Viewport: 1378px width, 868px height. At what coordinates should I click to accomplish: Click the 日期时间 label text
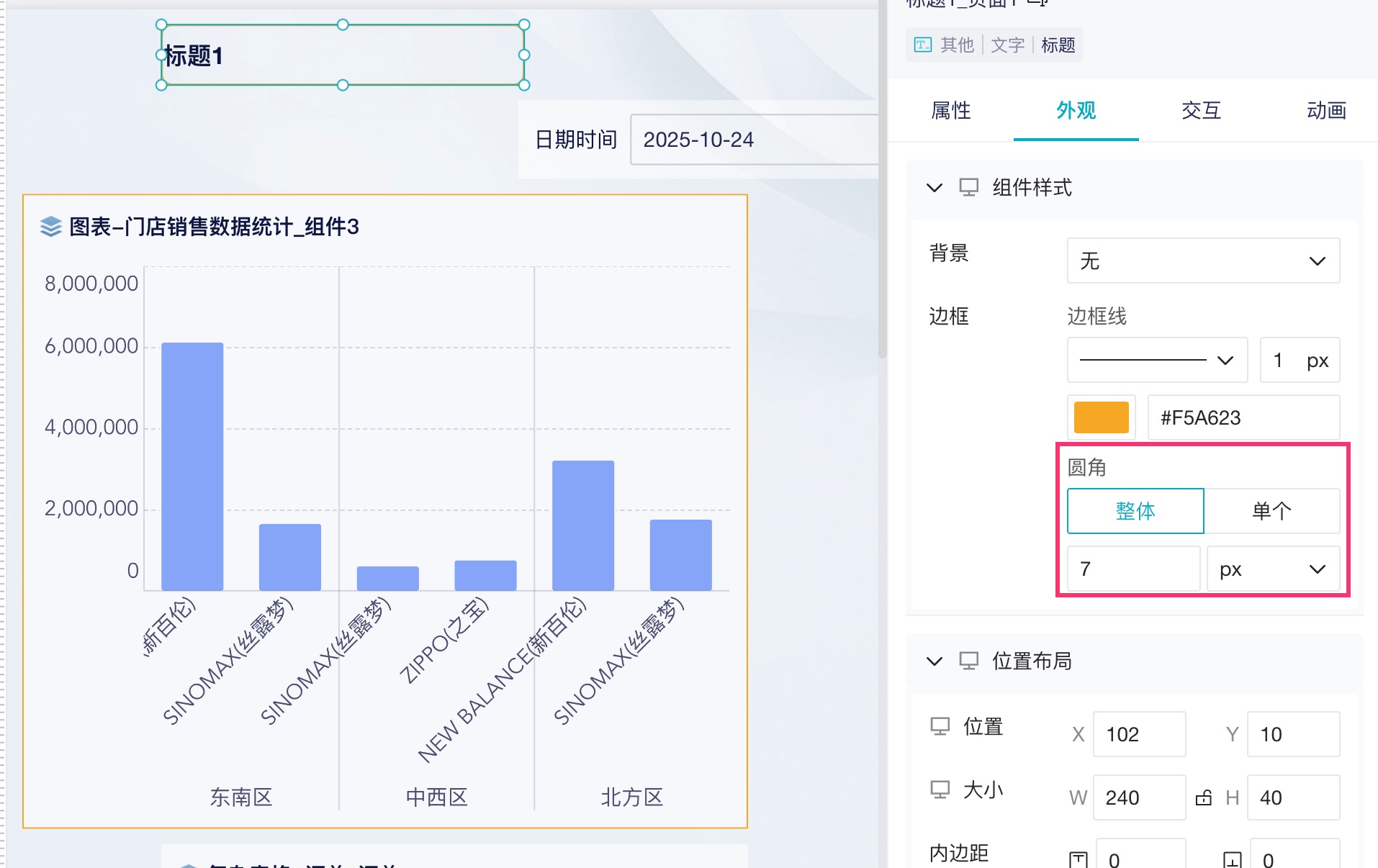click(576, 140)
